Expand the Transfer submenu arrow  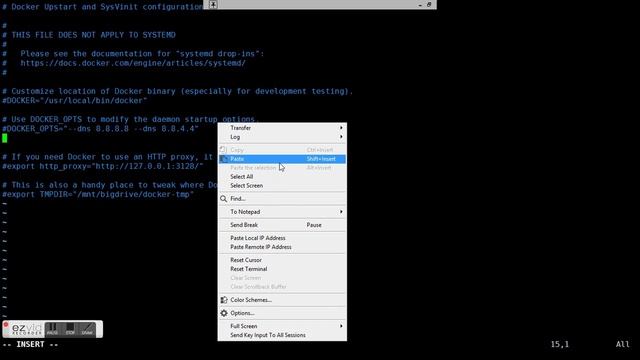(341, 128)
